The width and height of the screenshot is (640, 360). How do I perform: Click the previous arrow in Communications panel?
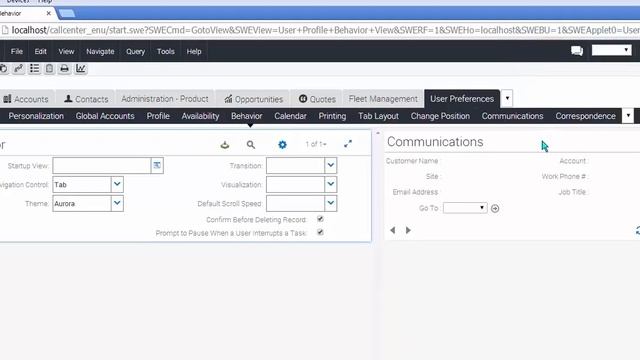pyautogui.click(x=393, y=230)
